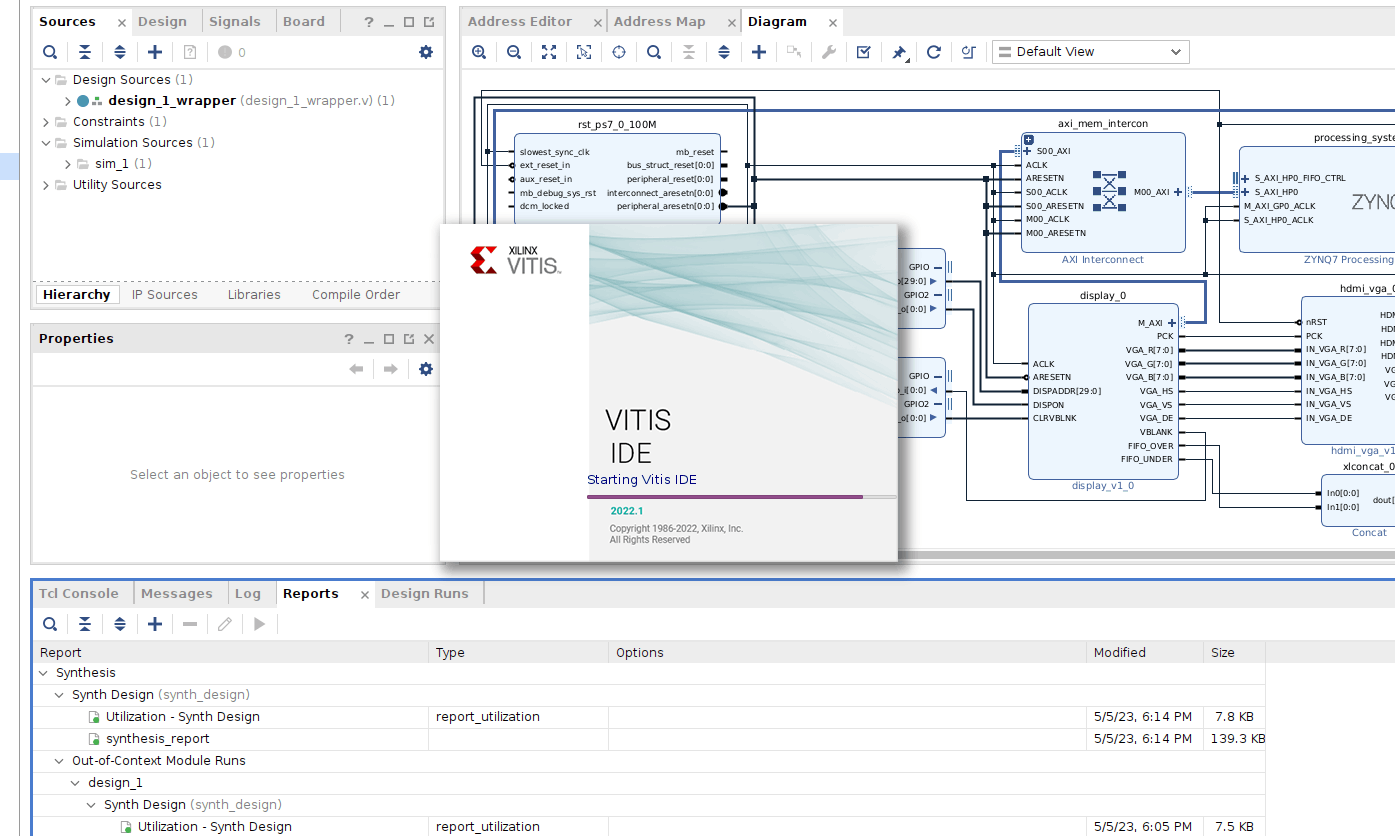Screen dimensions: 1395x836
Task: Open Properties panel settings gear
Action: click(x=426, y=369)
